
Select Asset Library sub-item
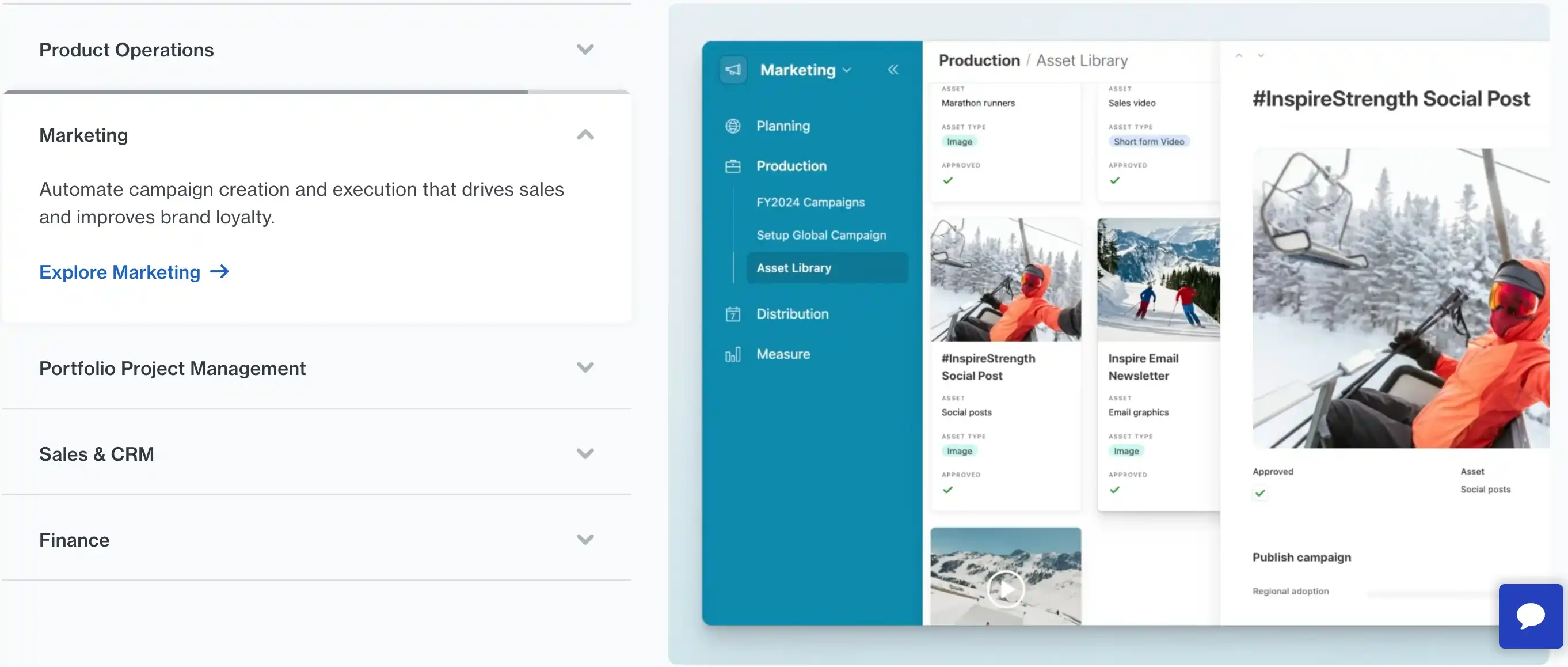[827, 268]
